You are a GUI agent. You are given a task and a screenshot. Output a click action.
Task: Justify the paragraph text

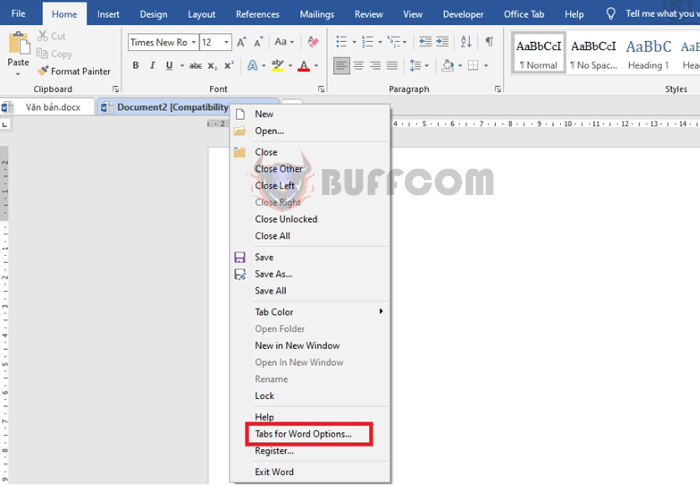pos(392,66)
